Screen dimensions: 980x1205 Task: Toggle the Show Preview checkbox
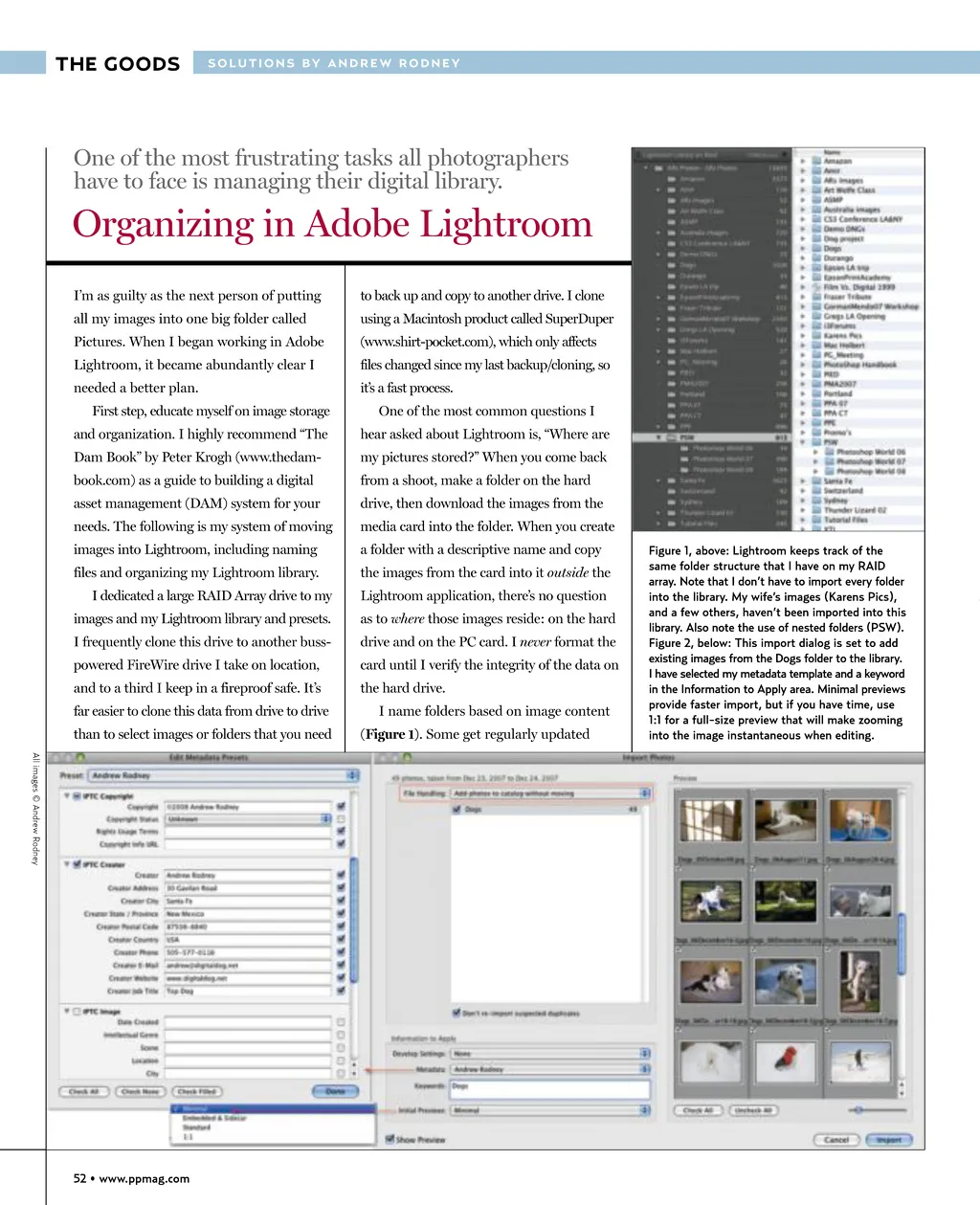coord(390,1139)
